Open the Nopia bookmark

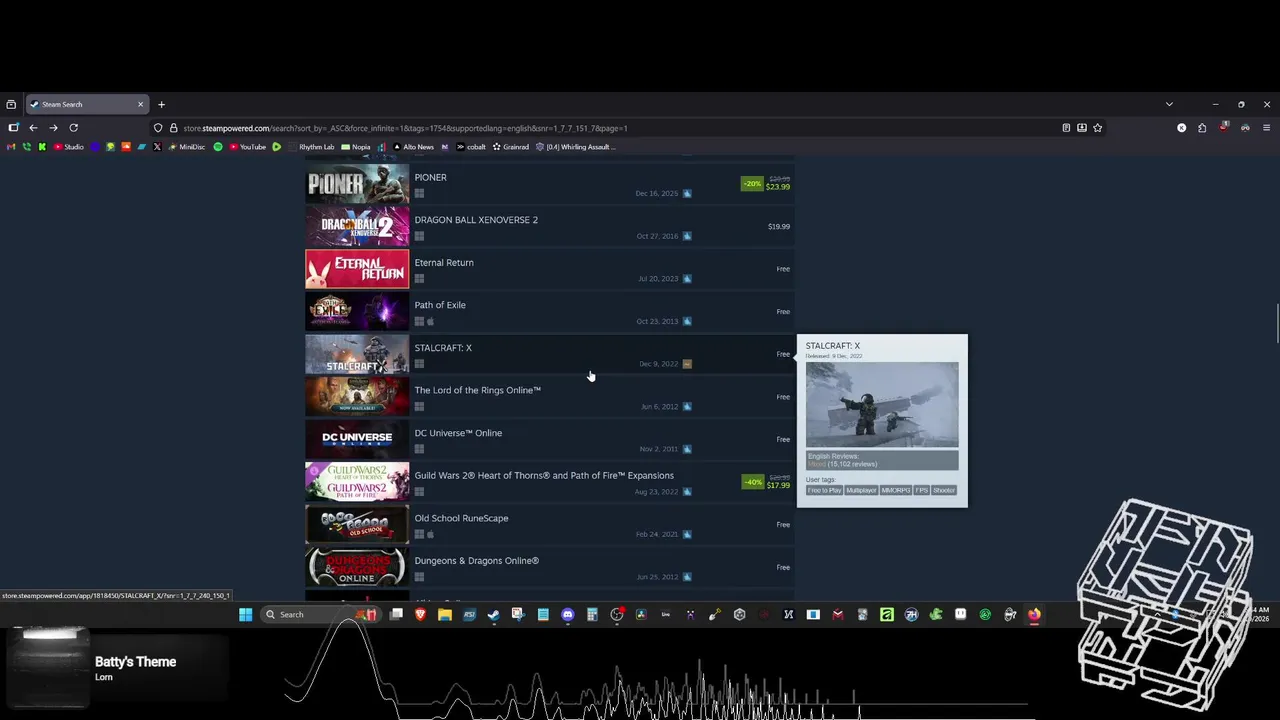click(355, 147)
